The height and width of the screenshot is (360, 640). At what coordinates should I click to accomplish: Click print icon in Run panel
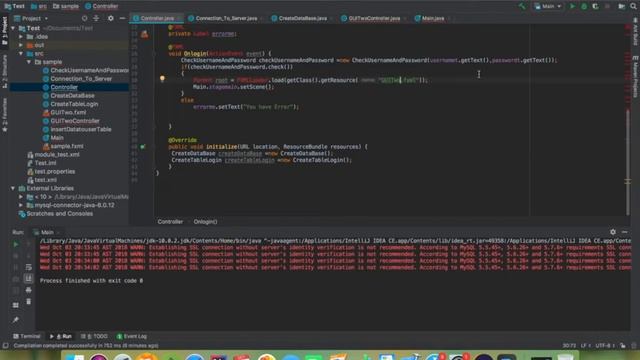point(29,290)
